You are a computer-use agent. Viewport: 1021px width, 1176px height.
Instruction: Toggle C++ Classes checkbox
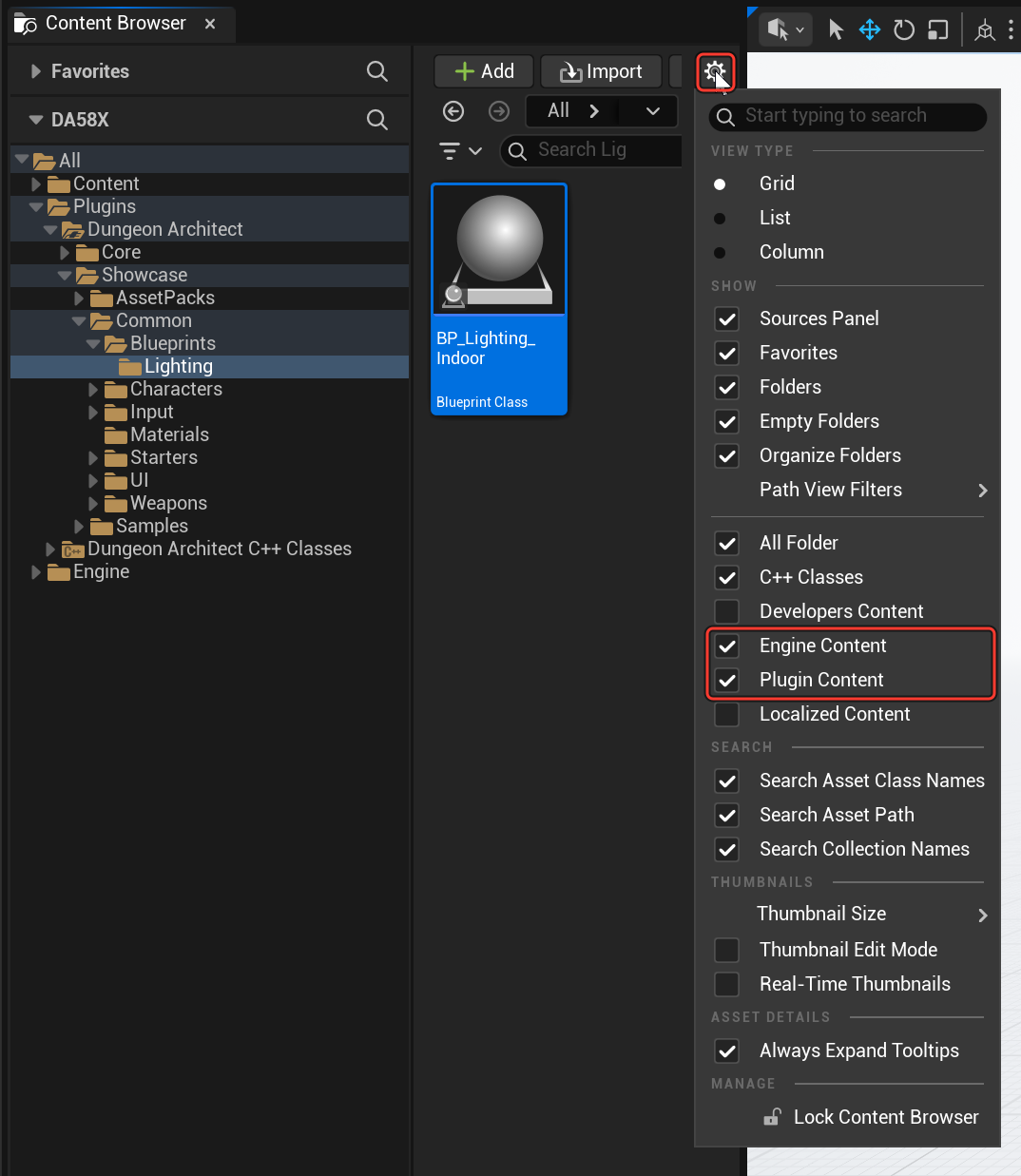point(727,577)
